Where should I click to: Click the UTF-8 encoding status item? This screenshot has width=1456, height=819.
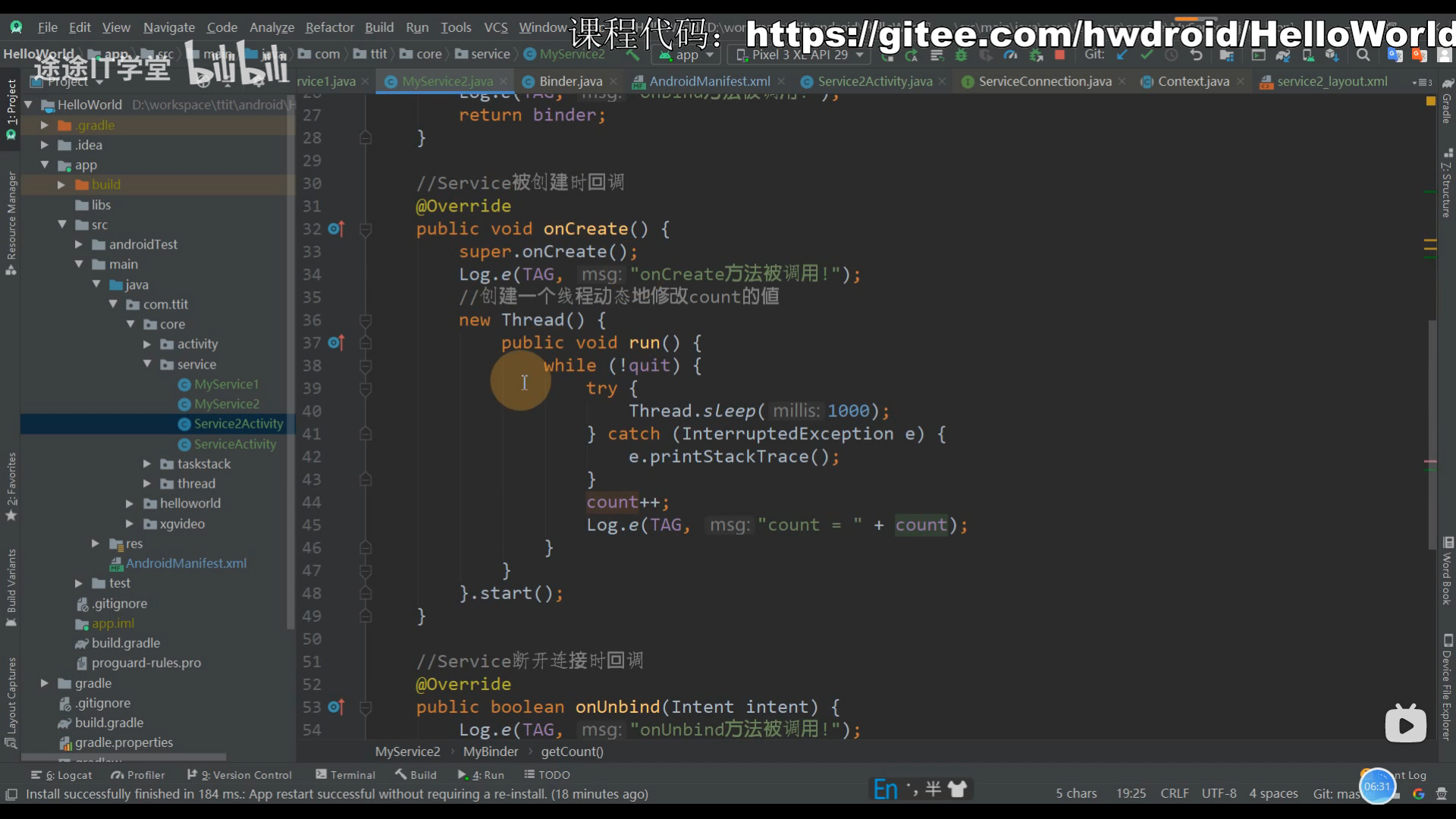coord(1219,793)
